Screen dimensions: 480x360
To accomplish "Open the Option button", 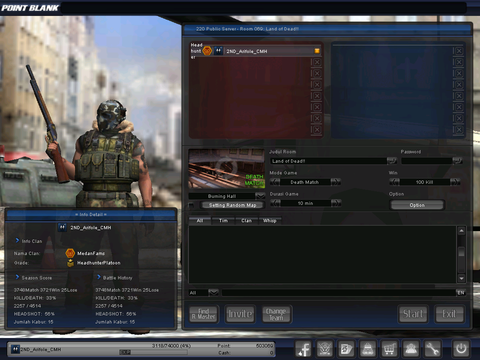I will tap(417, 205).
